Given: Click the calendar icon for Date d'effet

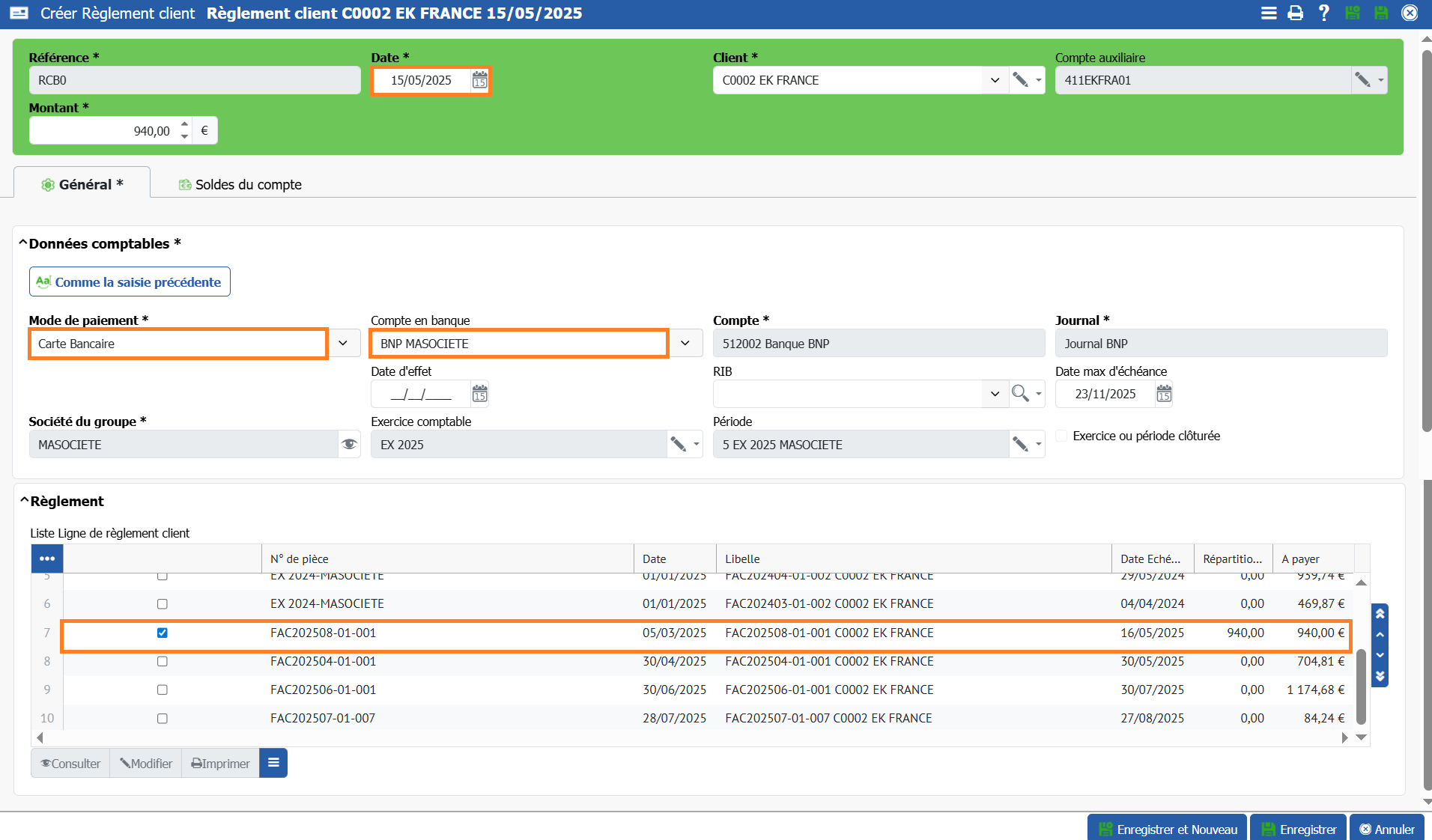Looking at the screenshot, I should tap(479, 394).
